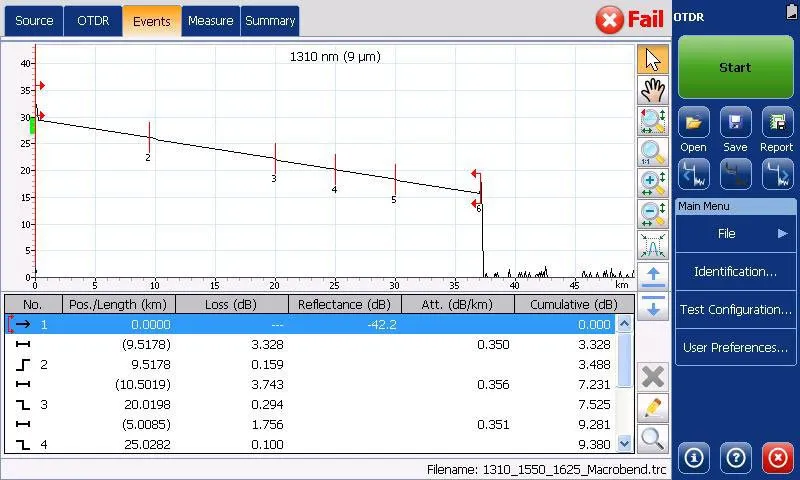800x480 pixels.
Task: Activate the hand pan tool
Action: [652, 90]
